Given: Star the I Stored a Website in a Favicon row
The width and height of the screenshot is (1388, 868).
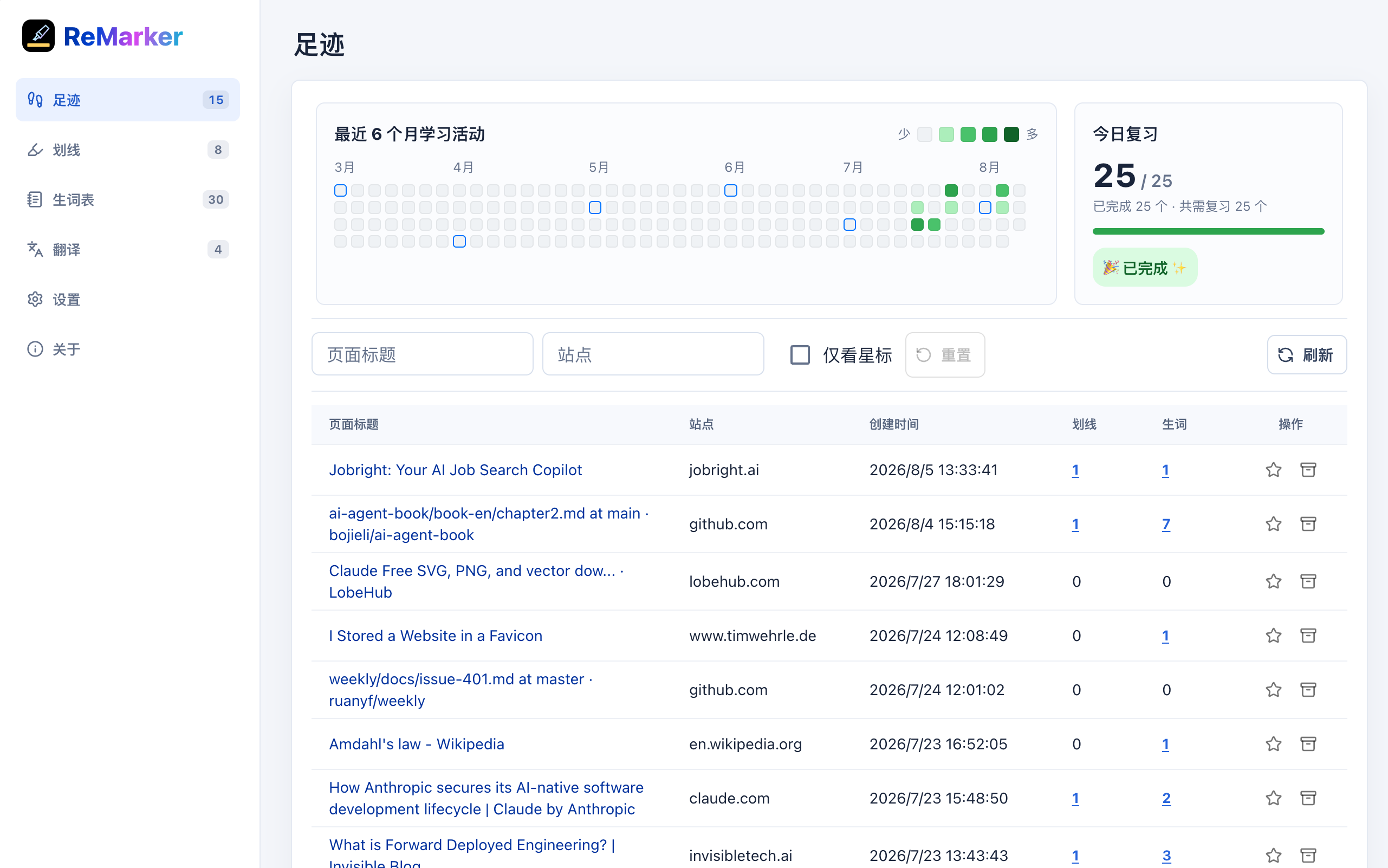Looking at the screenshot, I should 1273,636.
